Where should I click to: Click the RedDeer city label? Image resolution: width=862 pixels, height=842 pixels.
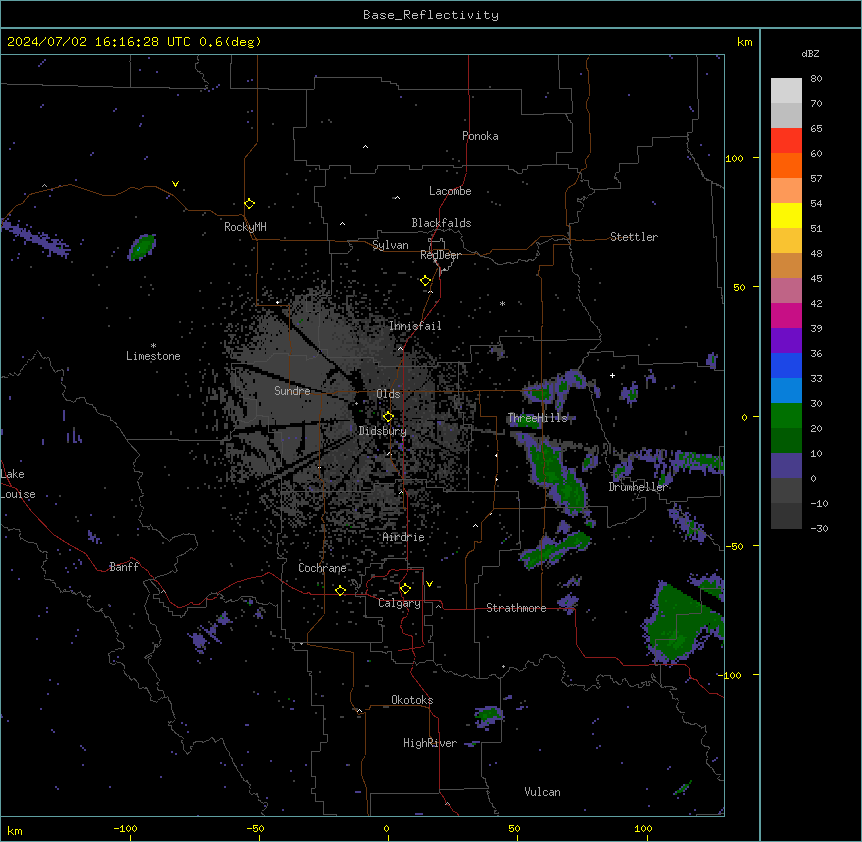pyautogui.click(x=440, y=255)
